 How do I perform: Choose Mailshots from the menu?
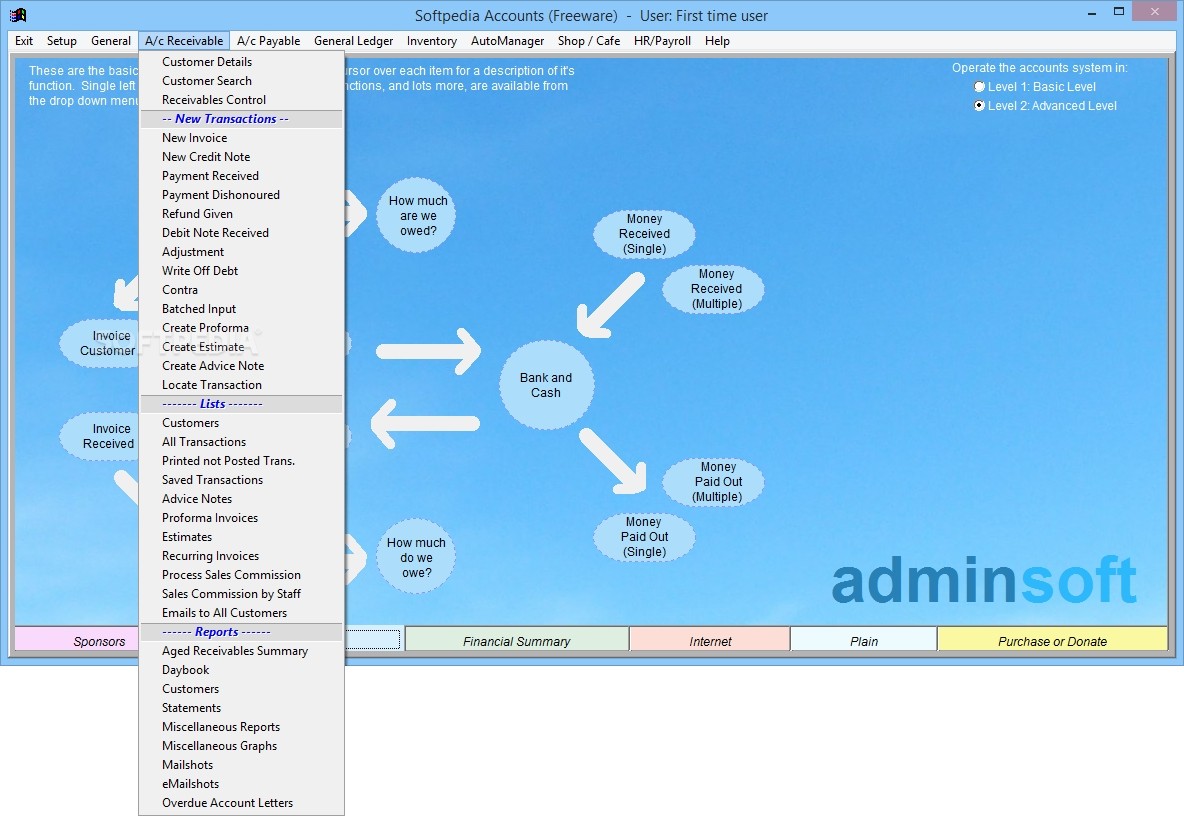[x=242, y=765]
